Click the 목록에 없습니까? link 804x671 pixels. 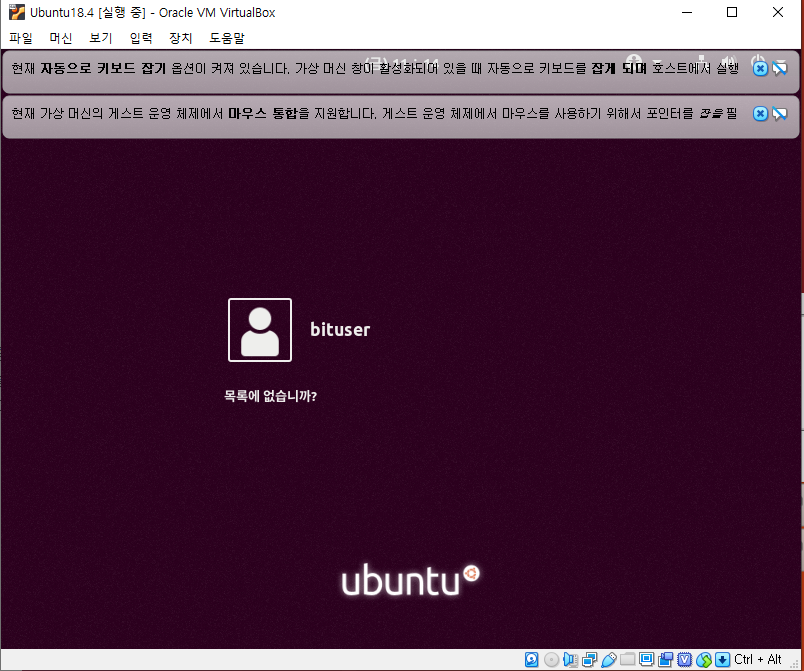click(271, 396)
